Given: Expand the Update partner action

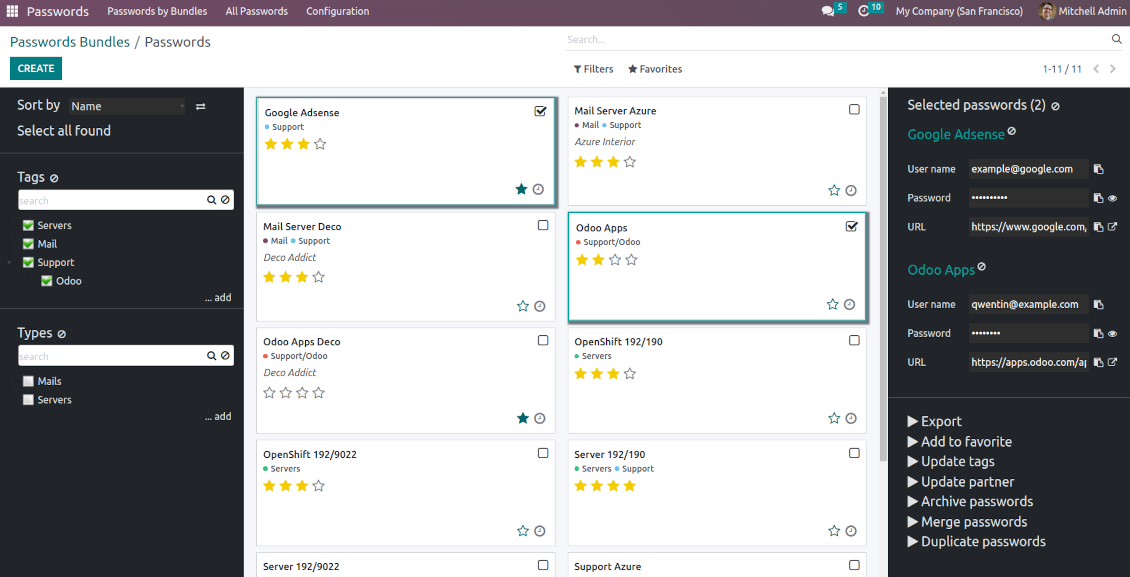Looking at the screenshot, I should 961,481.
